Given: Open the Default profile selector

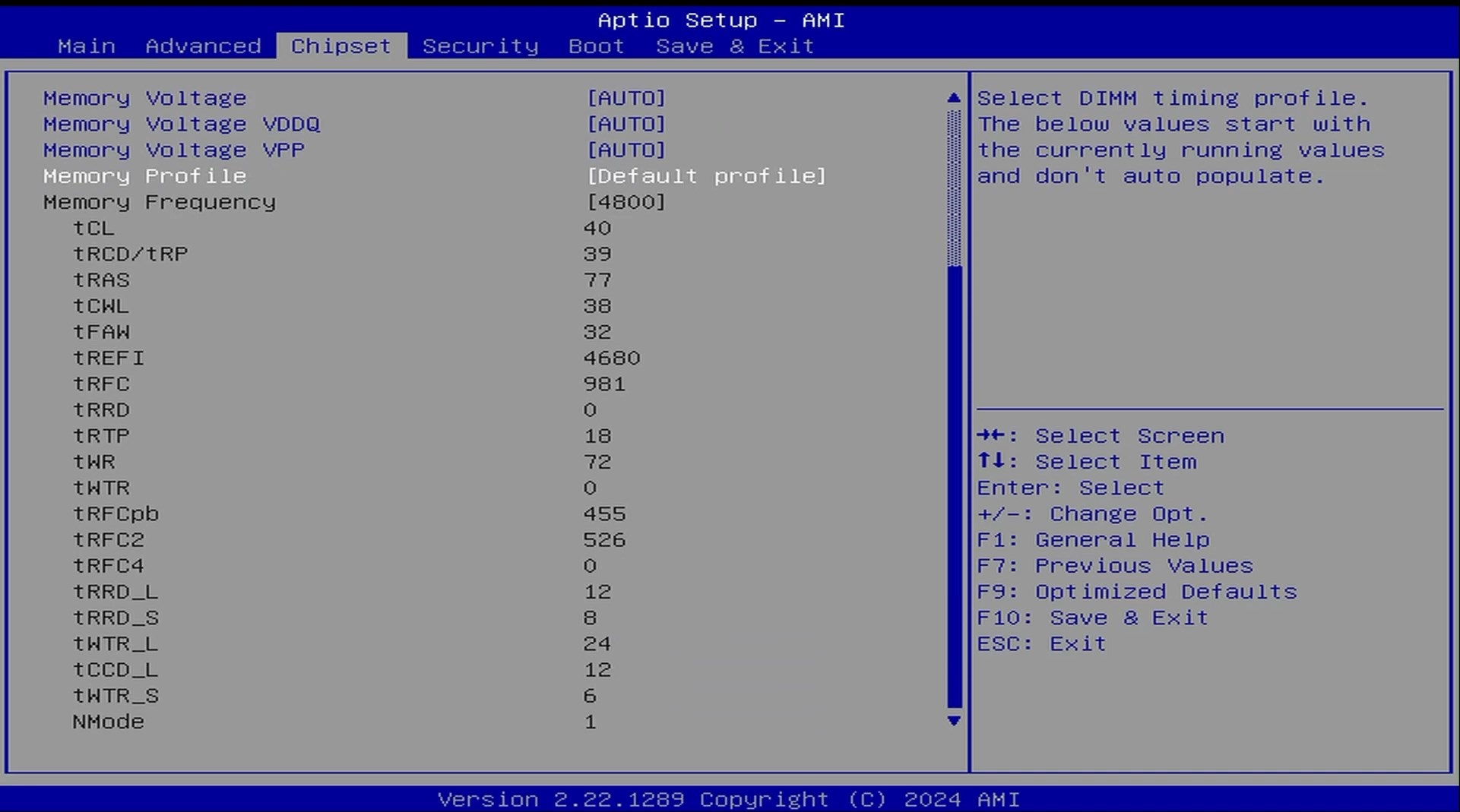Looking at the screenshot, I should (706, 176).
